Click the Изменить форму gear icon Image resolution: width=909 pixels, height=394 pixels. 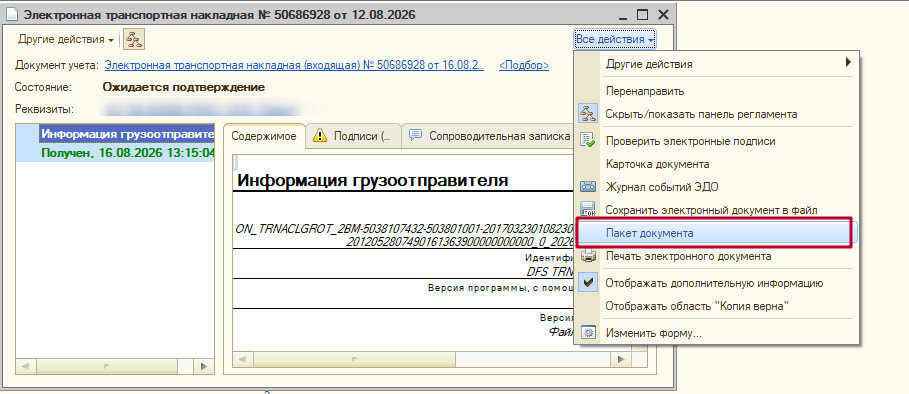[x=588, y=333]
